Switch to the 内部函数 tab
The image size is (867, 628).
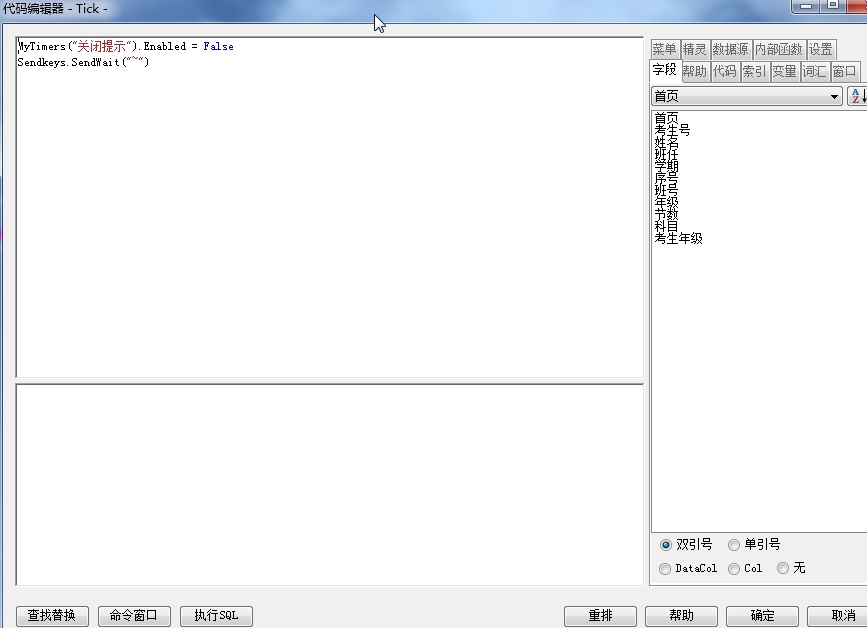click(x=778, y=49)
